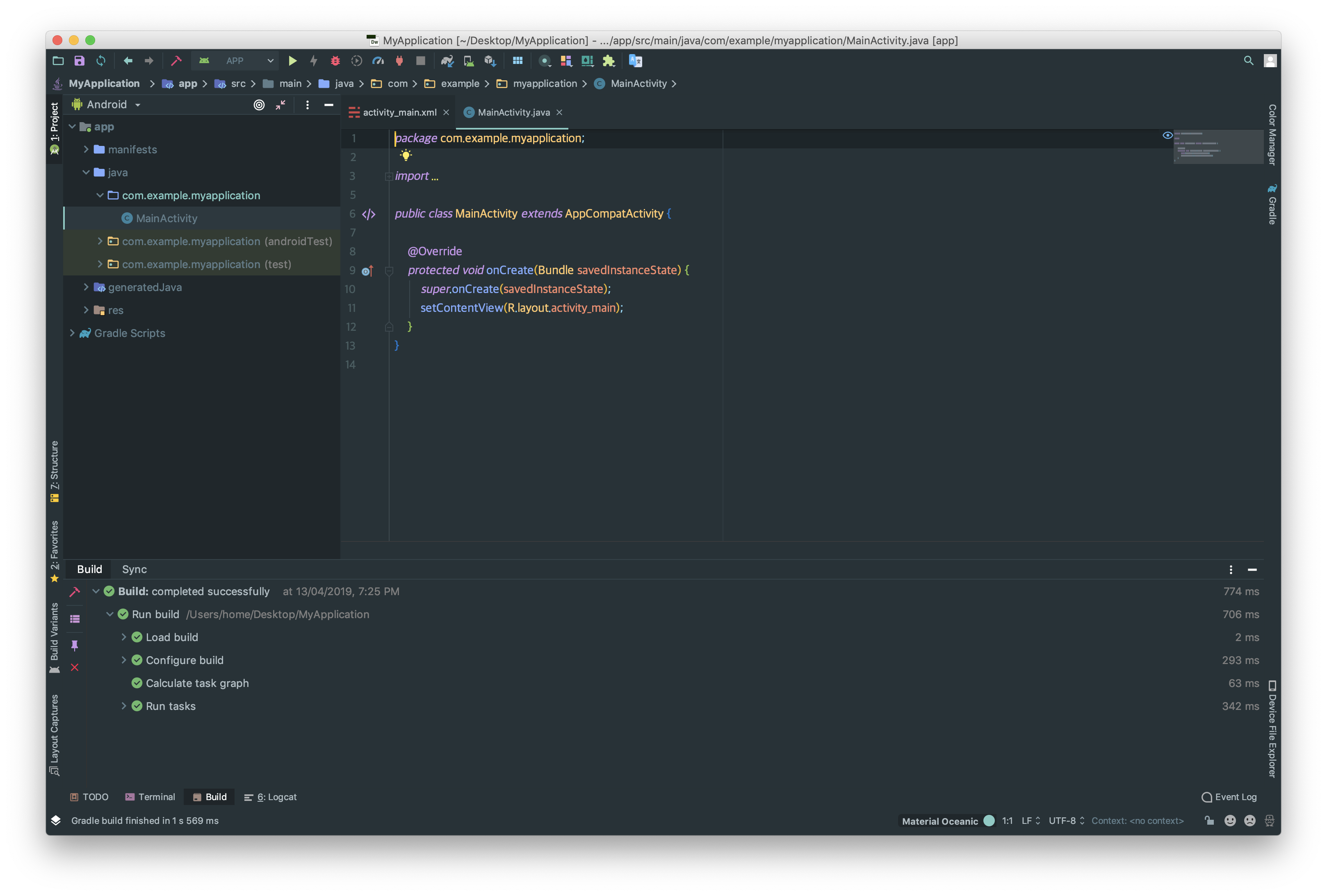
Task: Expand the Gradle Scripts tree node
Action: pos(73,333)
